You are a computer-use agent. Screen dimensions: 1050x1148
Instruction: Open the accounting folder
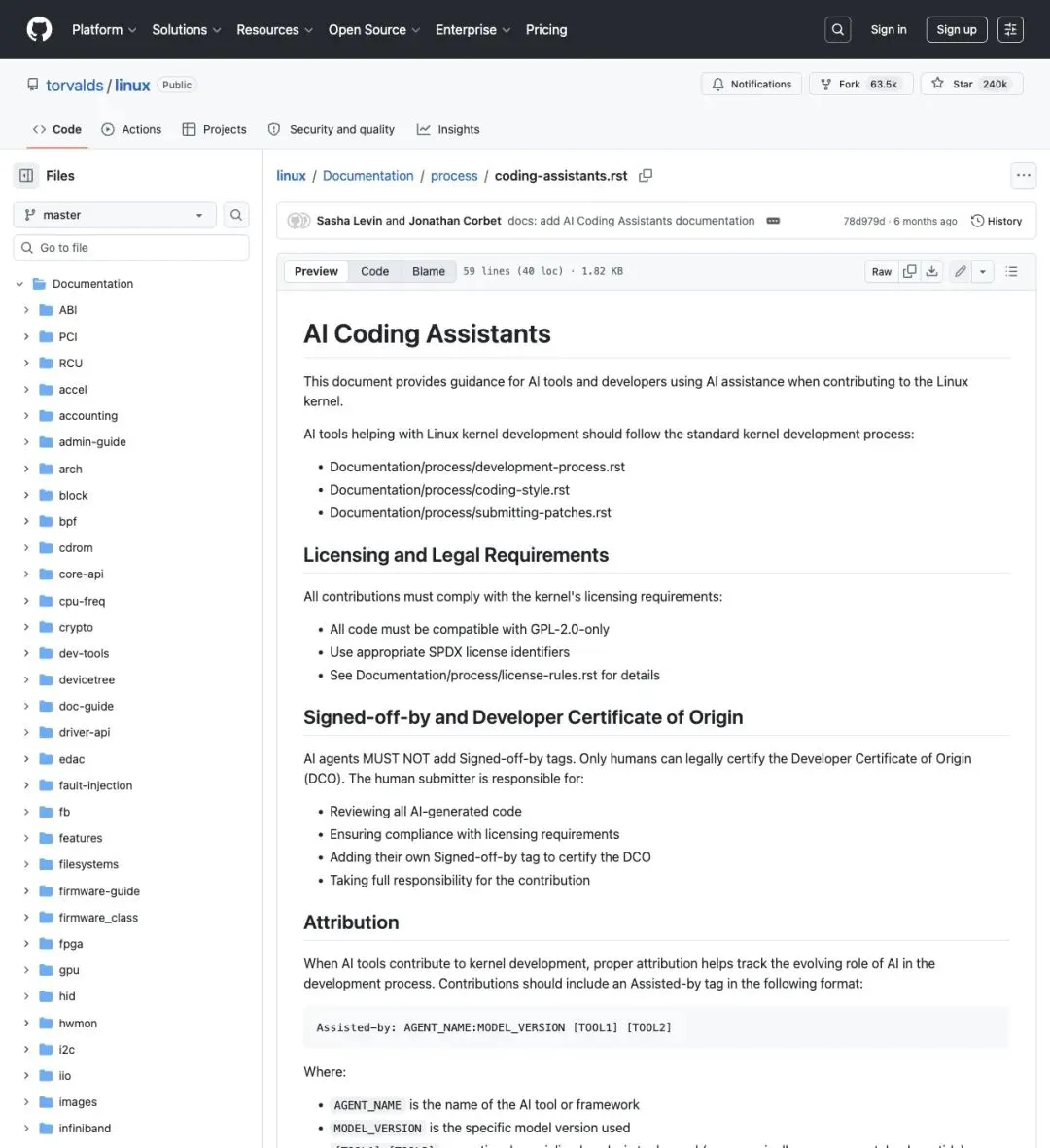(87, 415)
